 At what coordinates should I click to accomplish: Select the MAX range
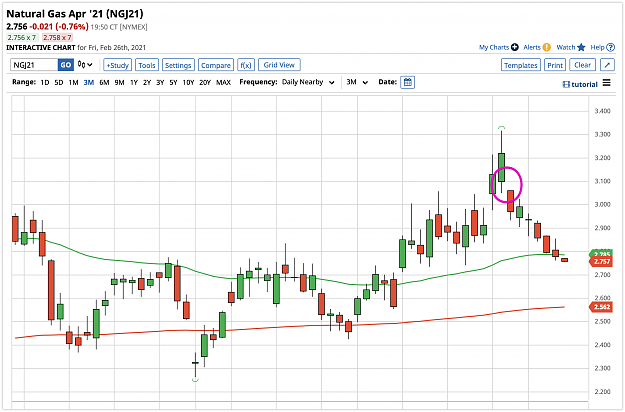point(223,82)
